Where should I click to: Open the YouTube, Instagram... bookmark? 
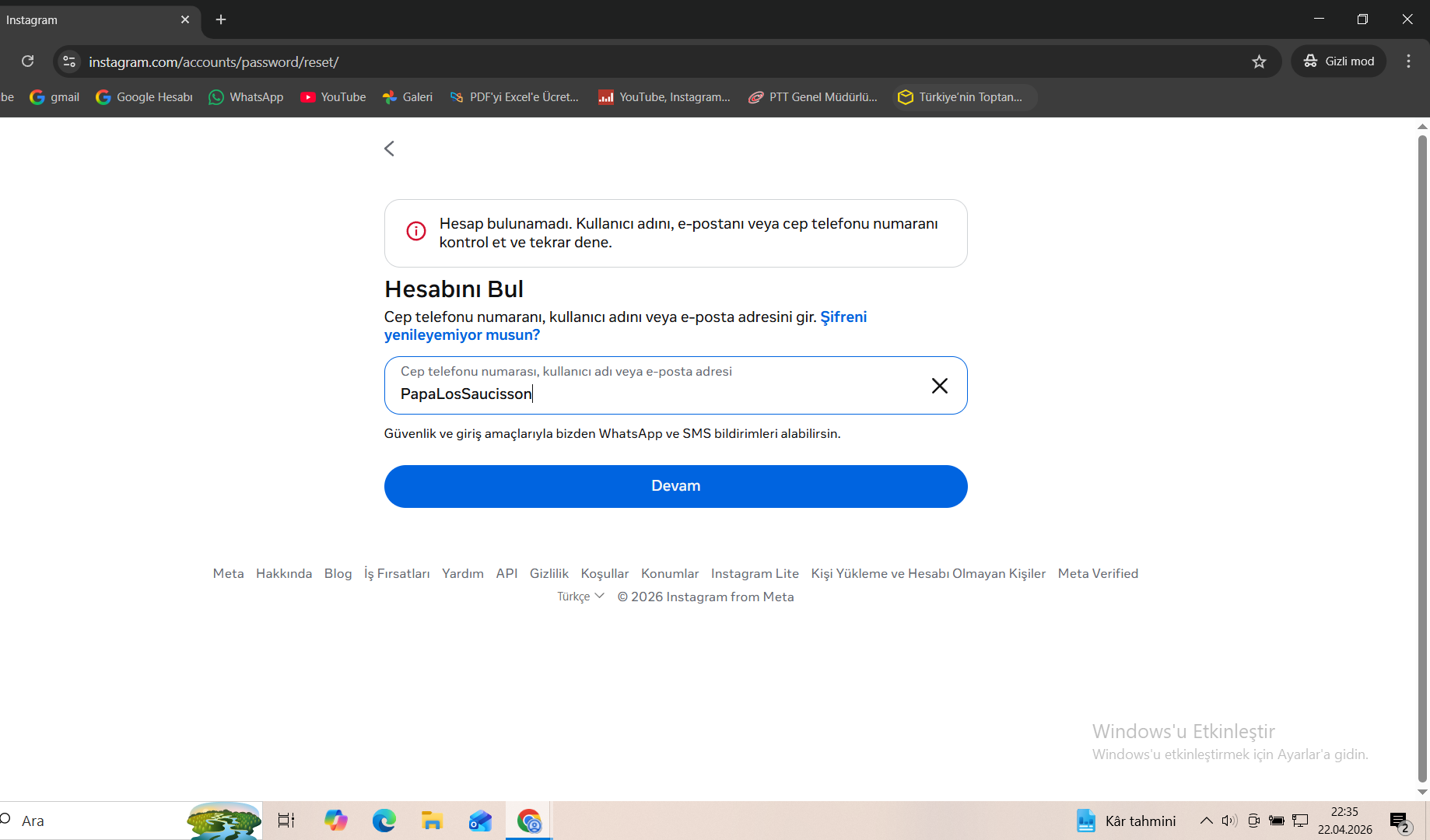[x=664, y=97]
